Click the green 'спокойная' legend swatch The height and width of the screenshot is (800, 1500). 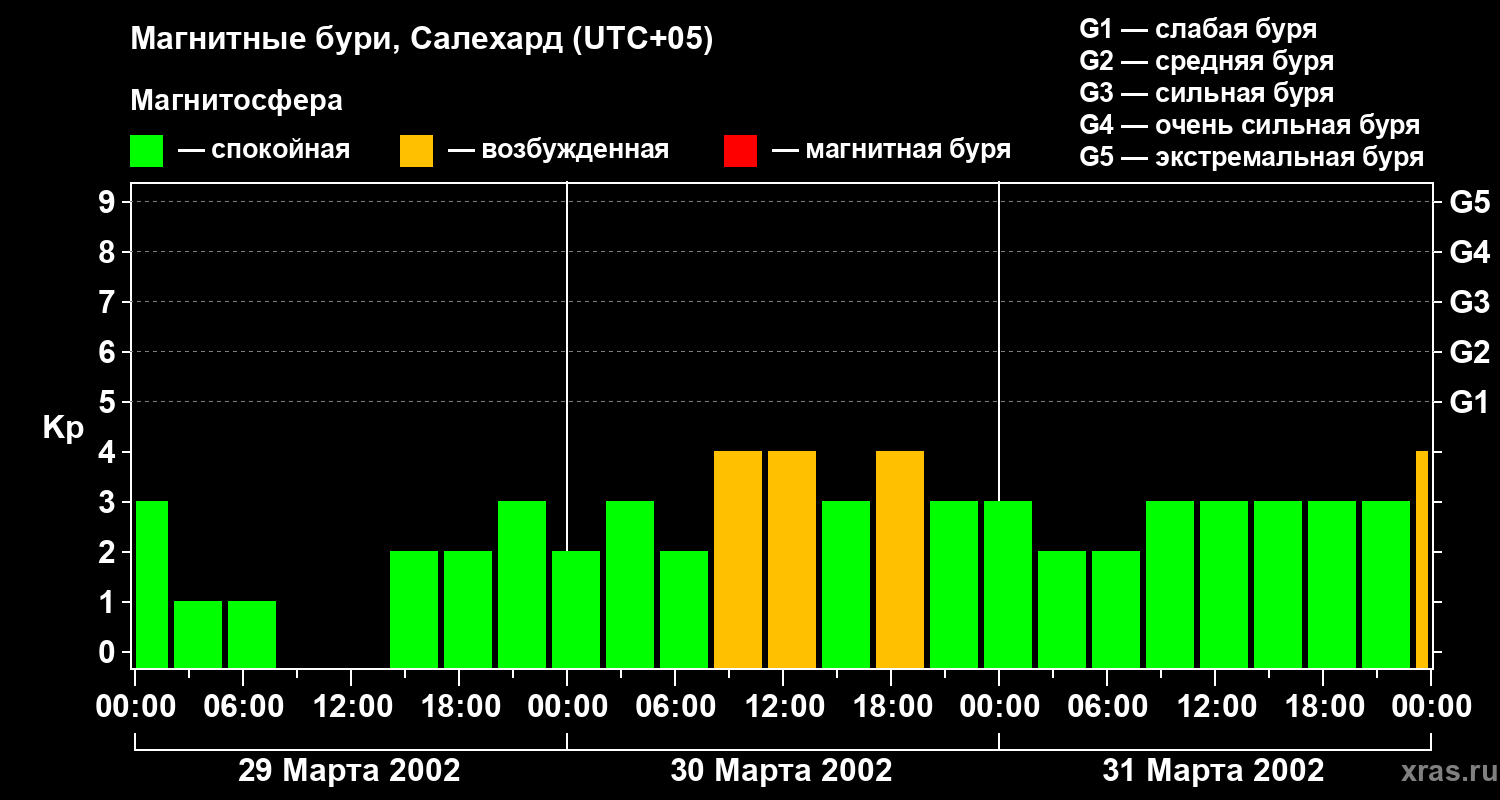pyautogui.click(x=146, y=151)
